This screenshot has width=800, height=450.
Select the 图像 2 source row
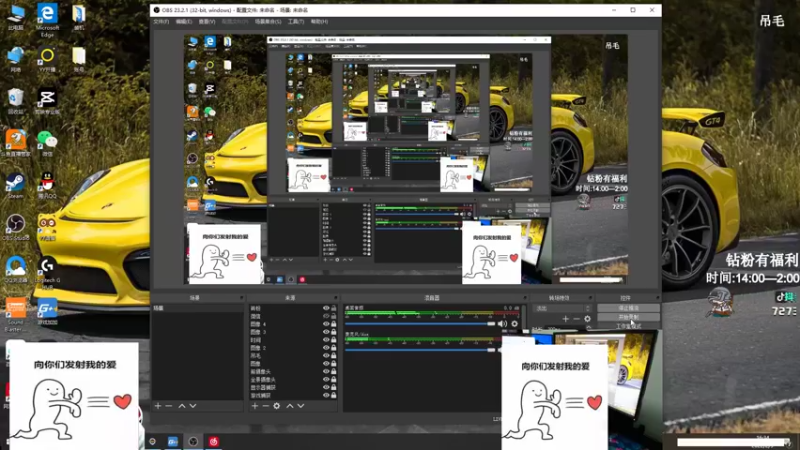pyautogui.click(x=293, y=348)
